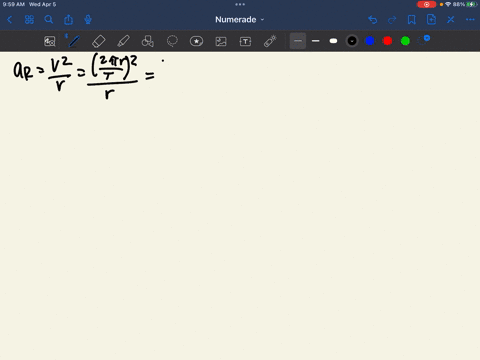The width and height of the screenshot is (480, 360).
Task: Tap the share export icon
Action: (68, 20)
